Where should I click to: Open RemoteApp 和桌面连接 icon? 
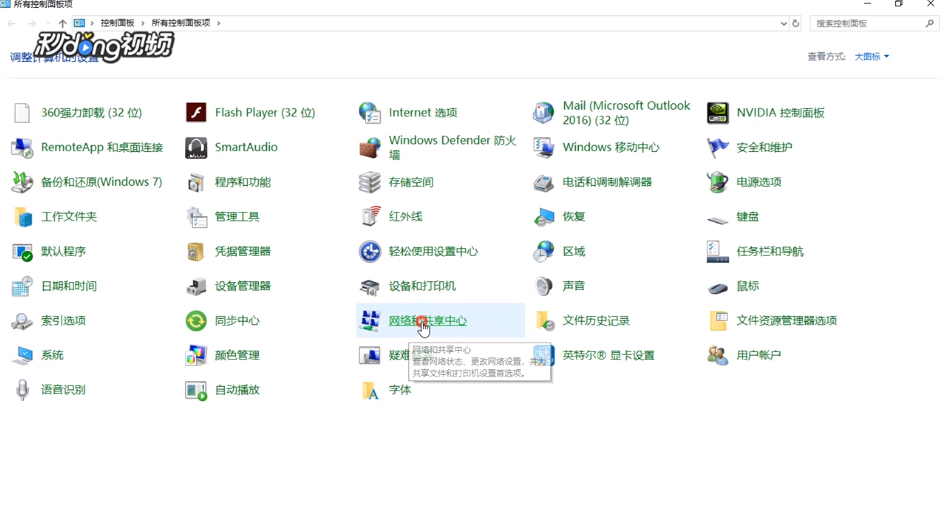pyautogui.click(x=22, y=147)
